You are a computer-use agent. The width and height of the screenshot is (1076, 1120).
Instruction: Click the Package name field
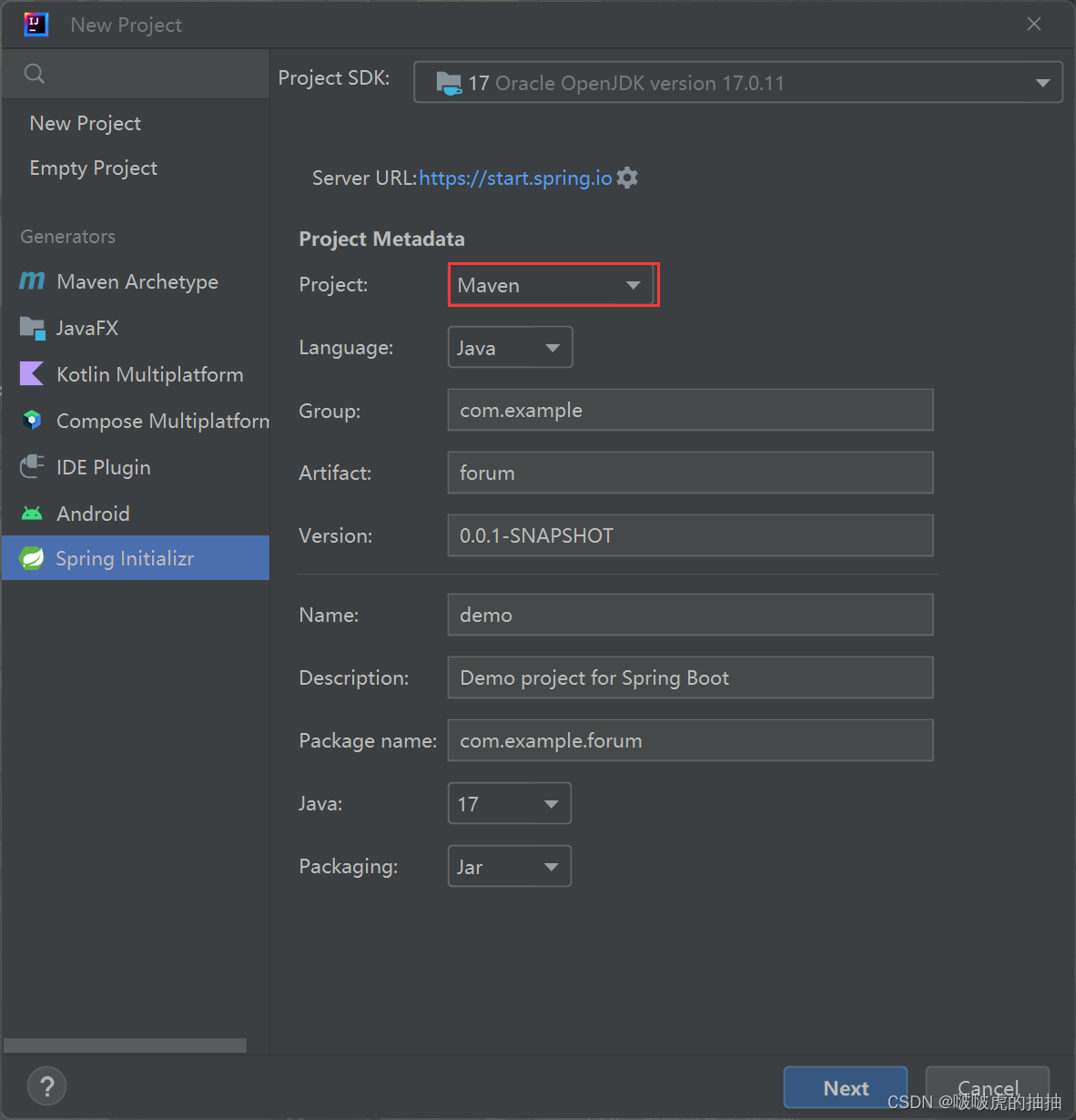(690, 740)
